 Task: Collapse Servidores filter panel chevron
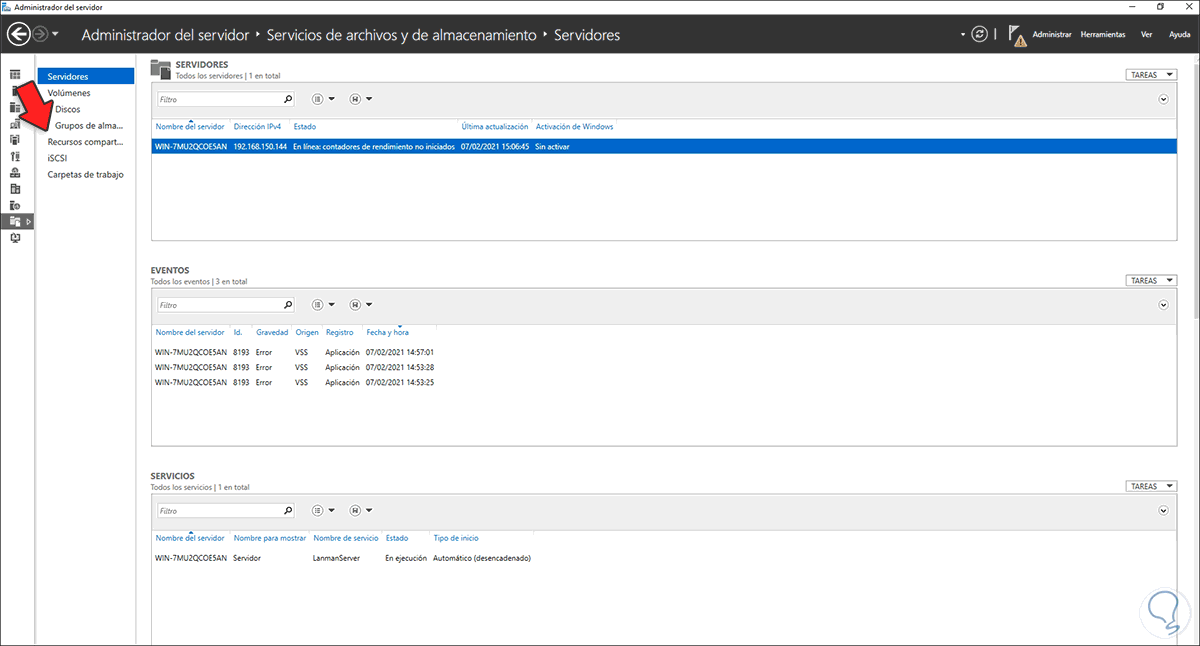1164,99
